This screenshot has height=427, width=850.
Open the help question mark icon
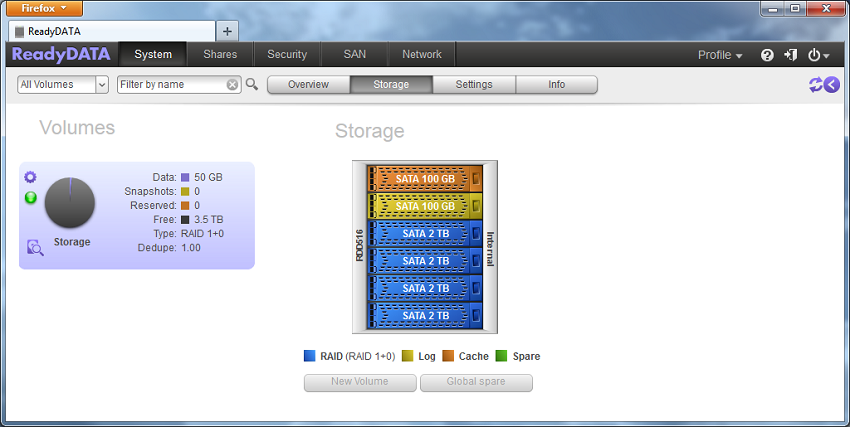click(767, 55)
